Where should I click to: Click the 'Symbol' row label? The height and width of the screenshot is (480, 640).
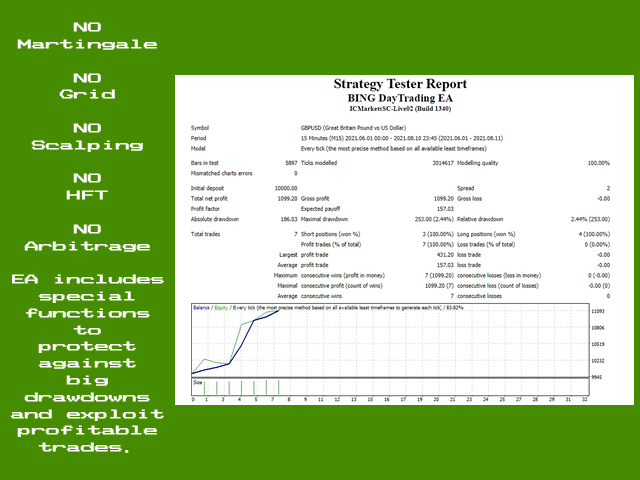click(x=200, y=128)
